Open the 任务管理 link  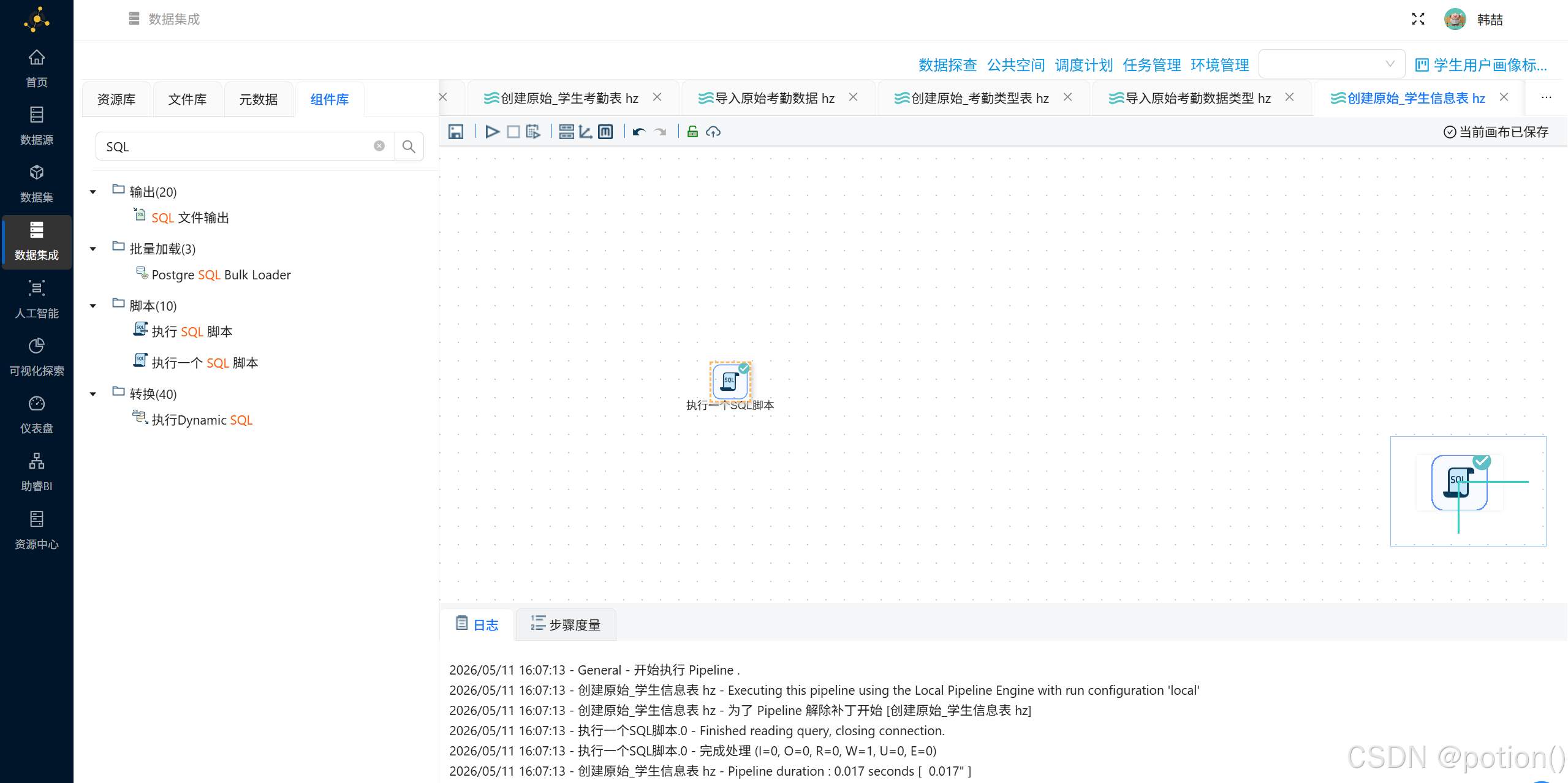1151,65
